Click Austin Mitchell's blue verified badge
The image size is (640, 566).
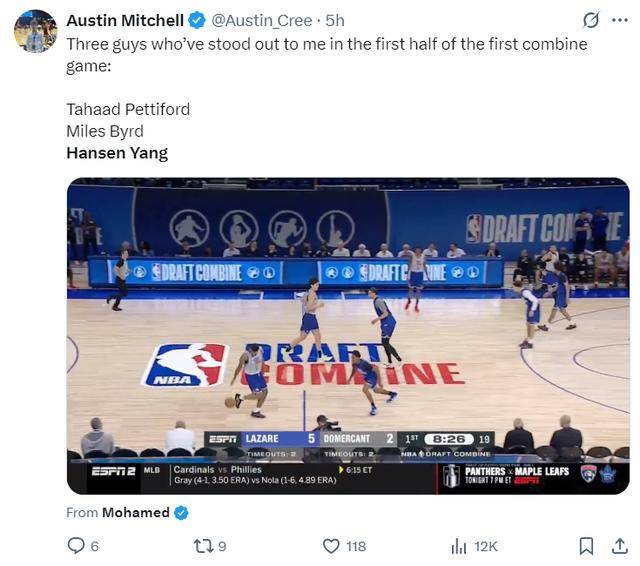197,20
